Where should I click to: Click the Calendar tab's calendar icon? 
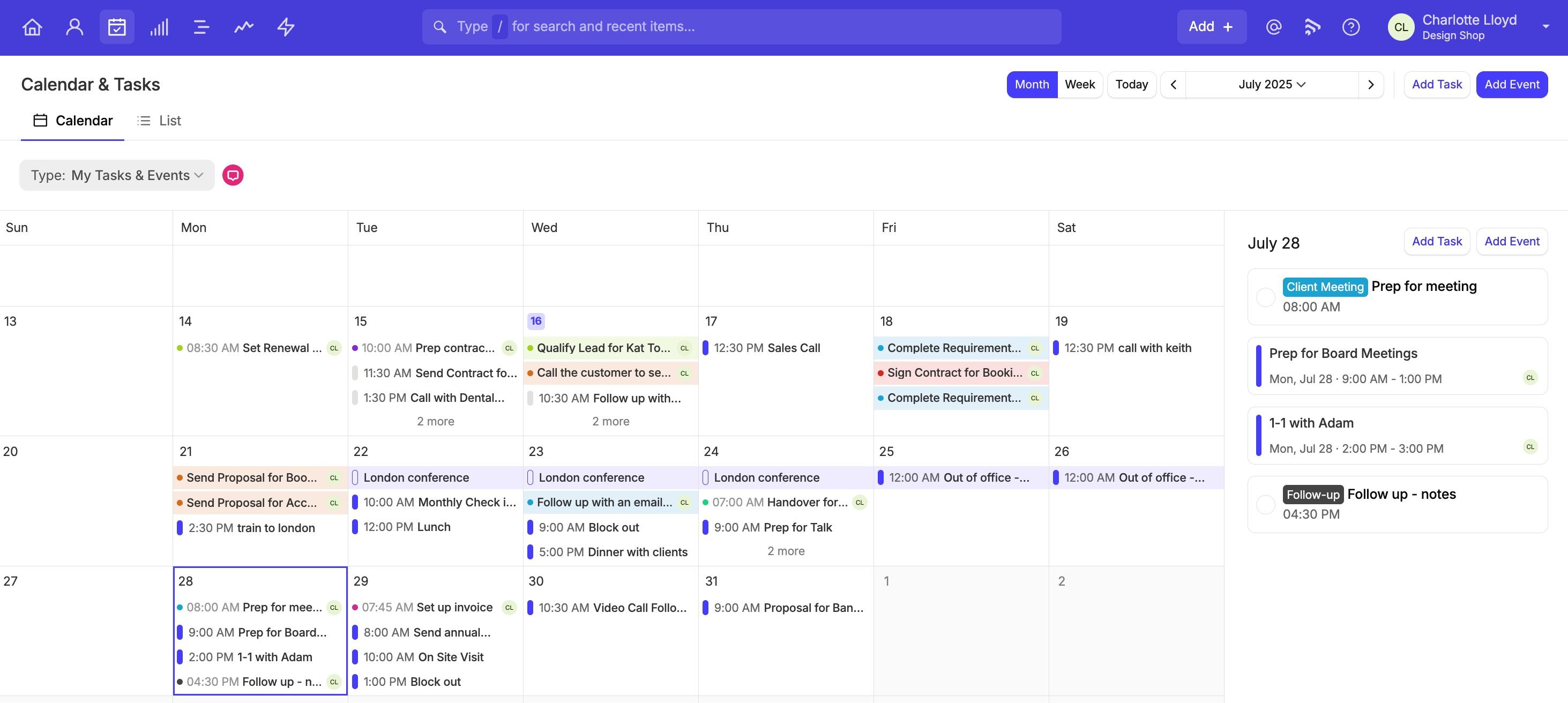pyautogui.click(x=40, y=121)
